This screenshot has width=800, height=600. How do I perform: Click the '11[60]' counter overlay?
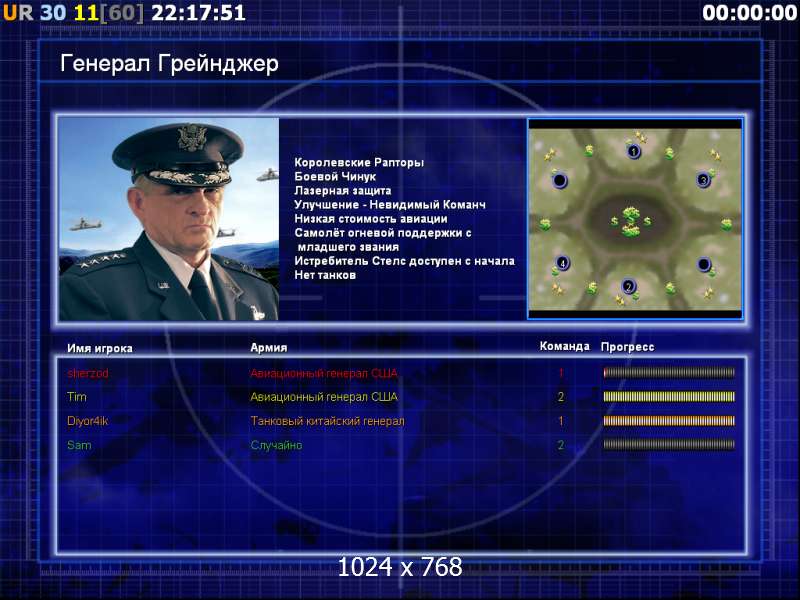109,13
